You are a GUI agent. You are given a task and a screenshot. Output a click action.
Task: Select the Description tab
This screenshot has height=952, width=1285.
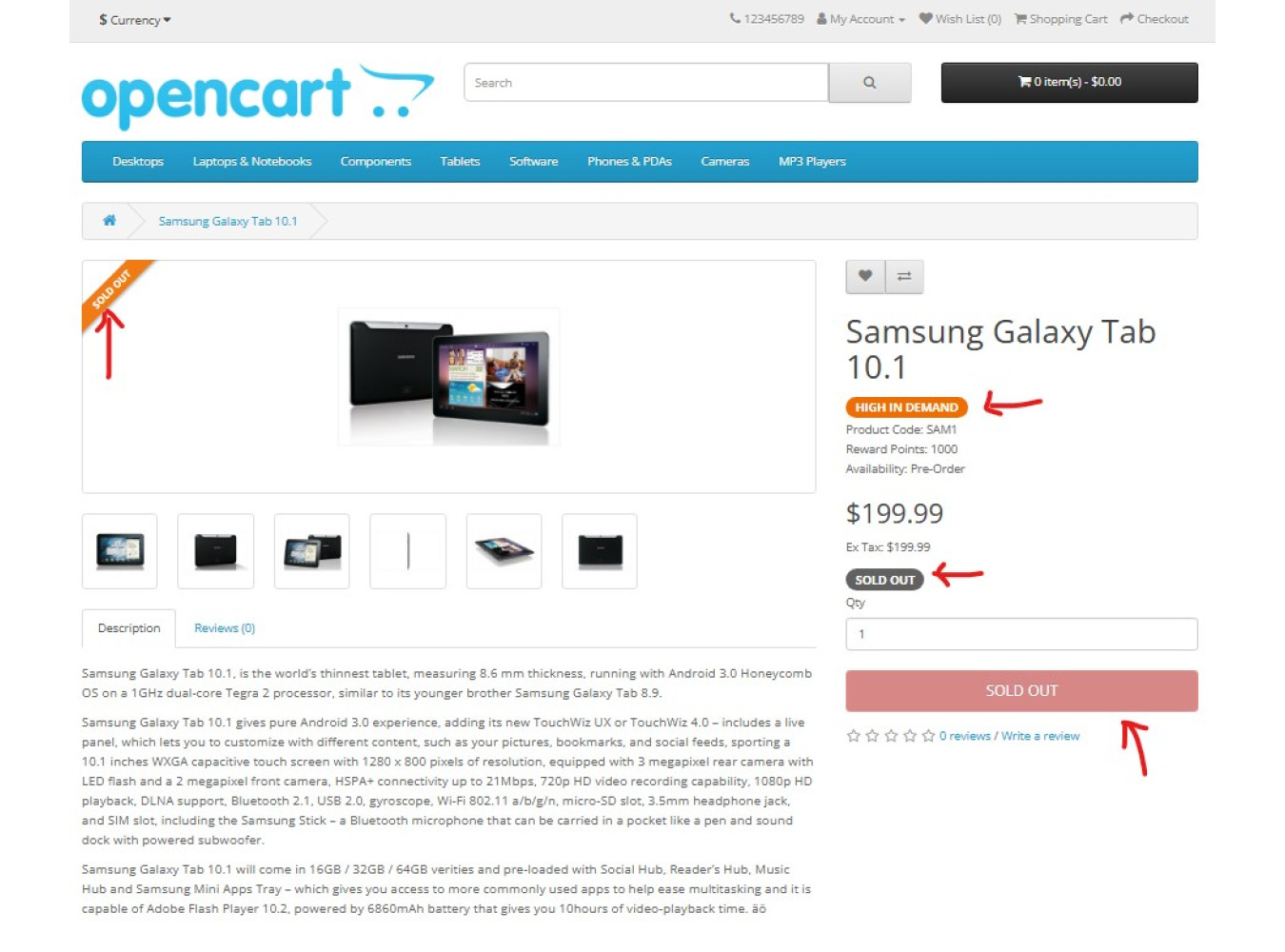click(128, 628)
